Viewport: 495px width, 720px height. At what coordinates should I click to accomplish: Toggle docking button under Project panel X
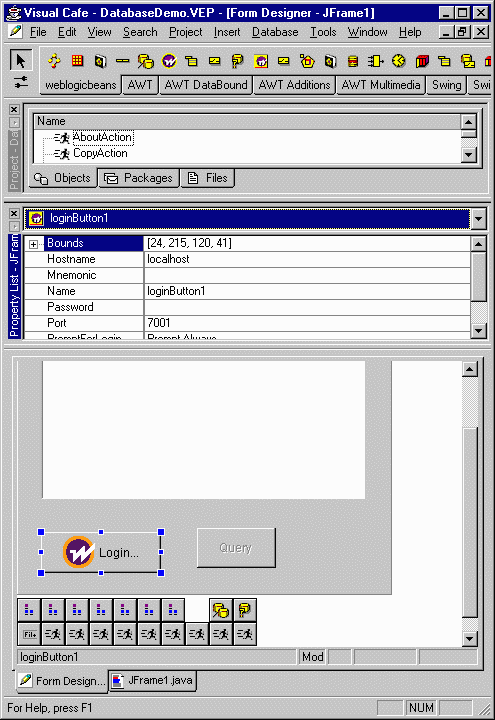click(x=14, y=122)
